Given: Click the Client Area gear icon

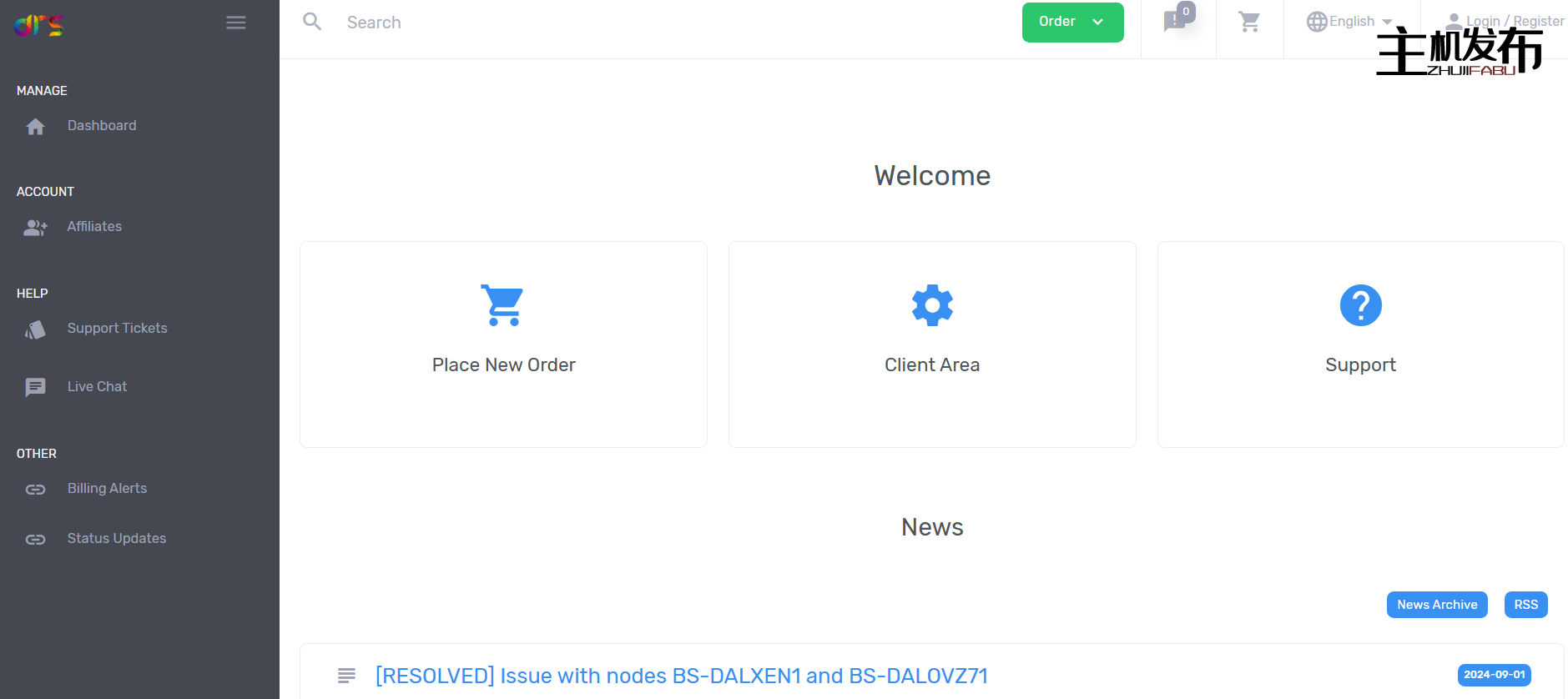Looking at the screenshot, I should click(932, 305).
